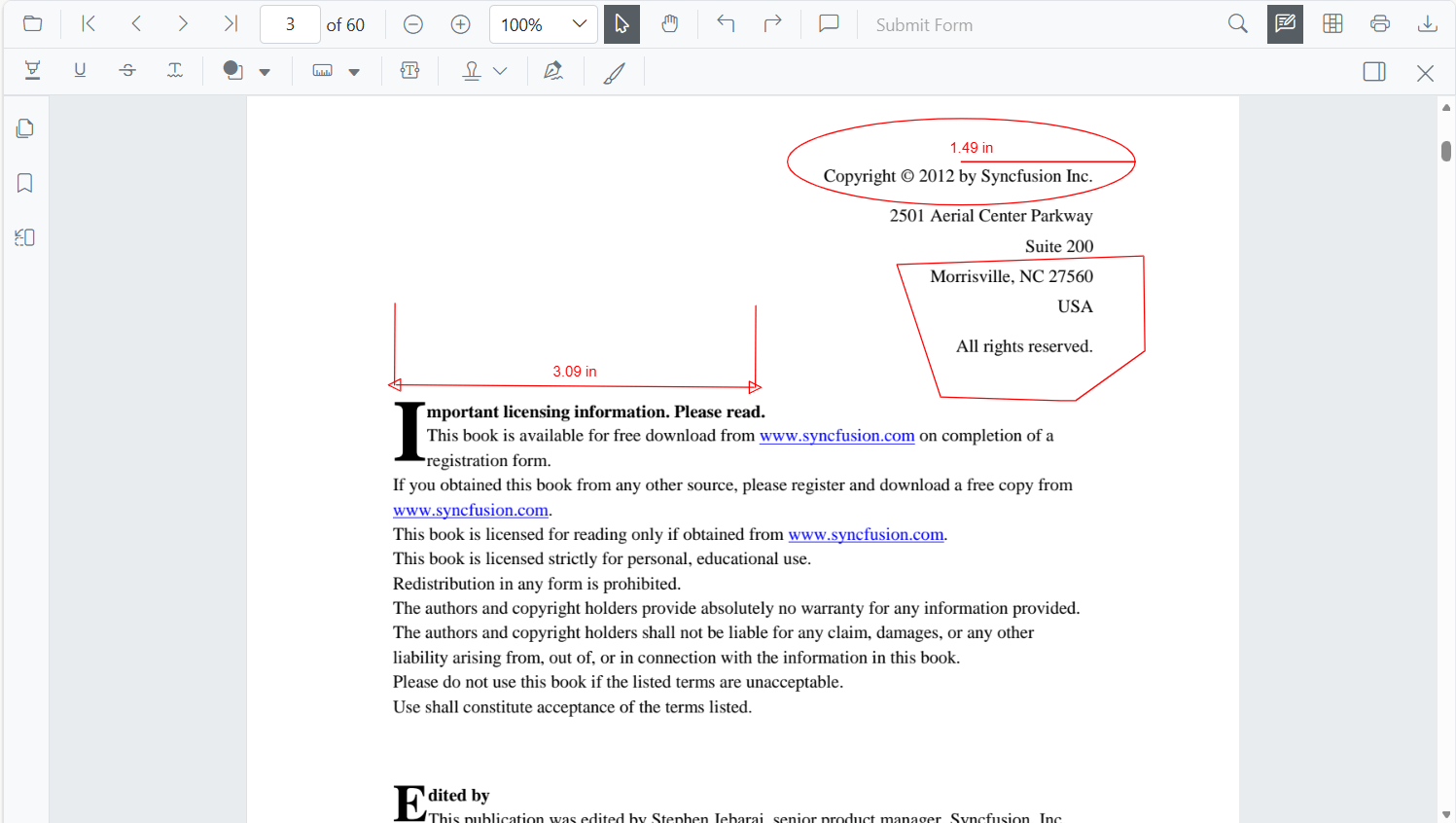Open the search panel
1456x823 pixels.
click(1237, 23)
